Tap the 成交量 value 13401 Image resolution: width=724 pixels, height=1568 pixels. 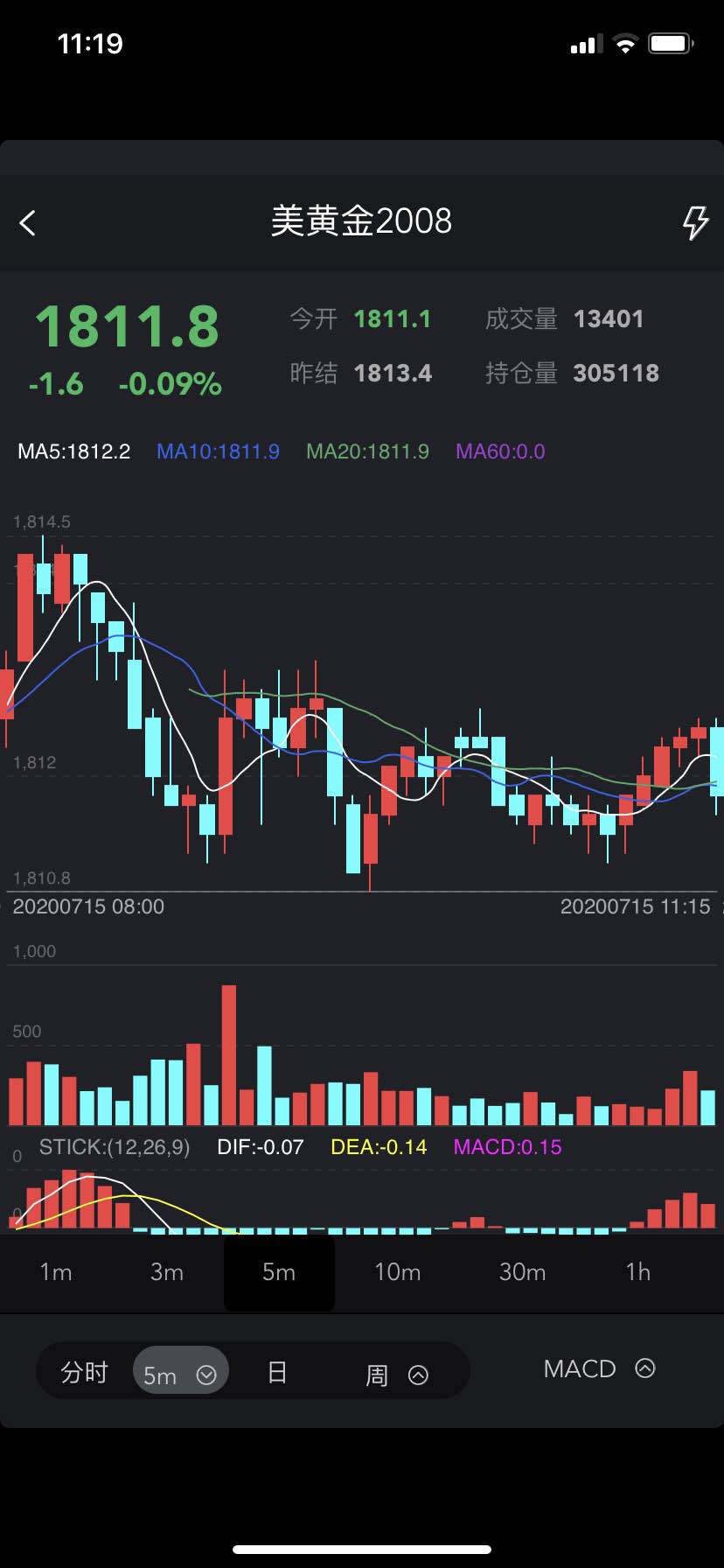click(609, 318)
